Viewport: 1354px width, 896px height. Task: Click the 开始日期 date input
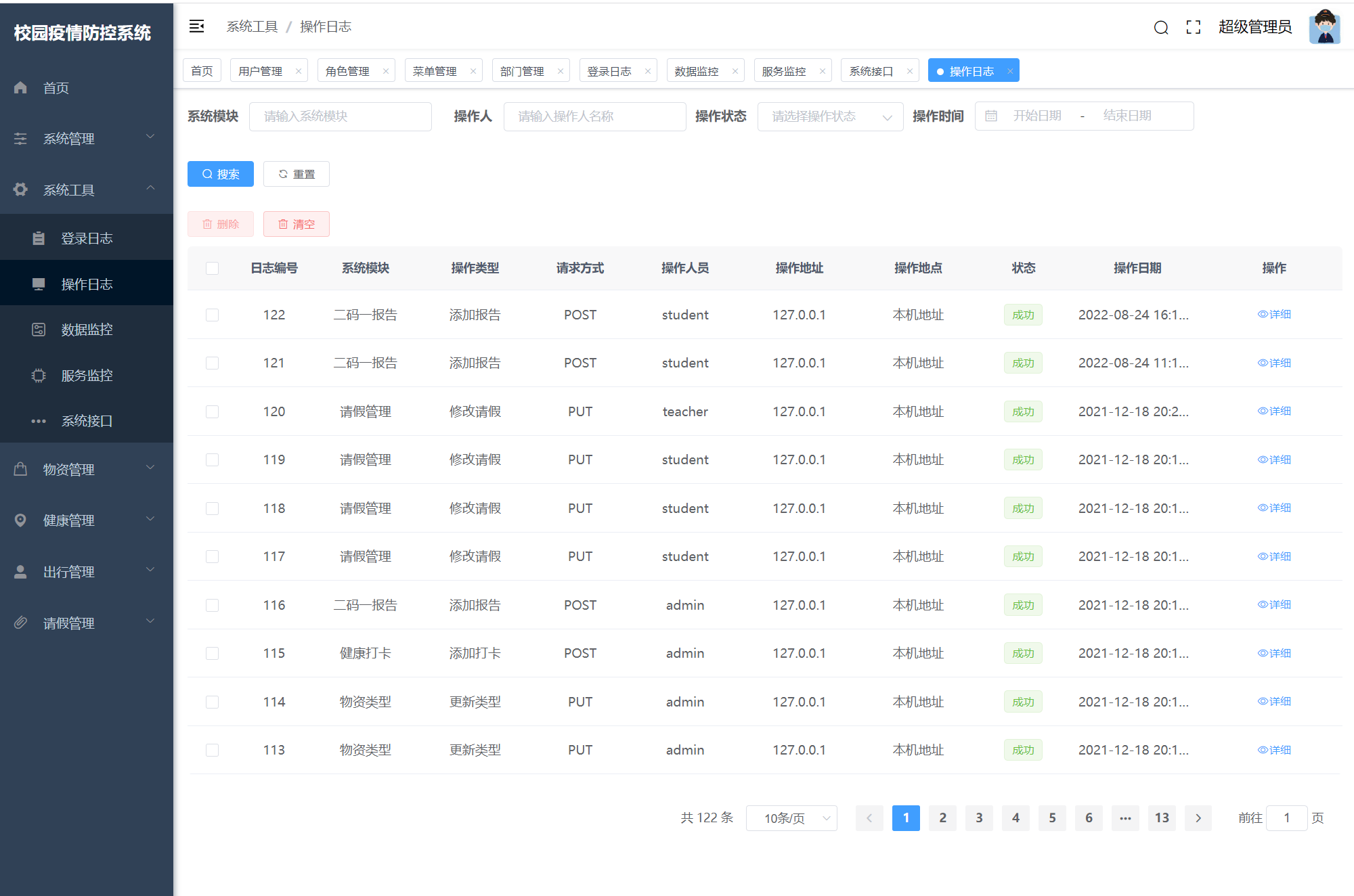pyautogui.click(x=1036, y=116)
